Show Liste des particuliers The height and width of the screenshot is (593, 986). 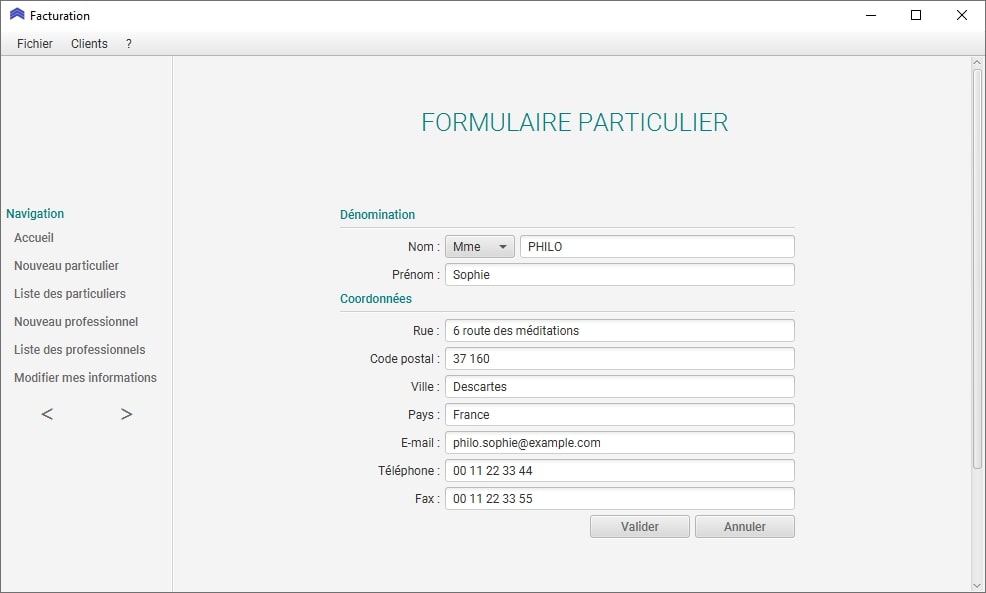coord(70,294)
